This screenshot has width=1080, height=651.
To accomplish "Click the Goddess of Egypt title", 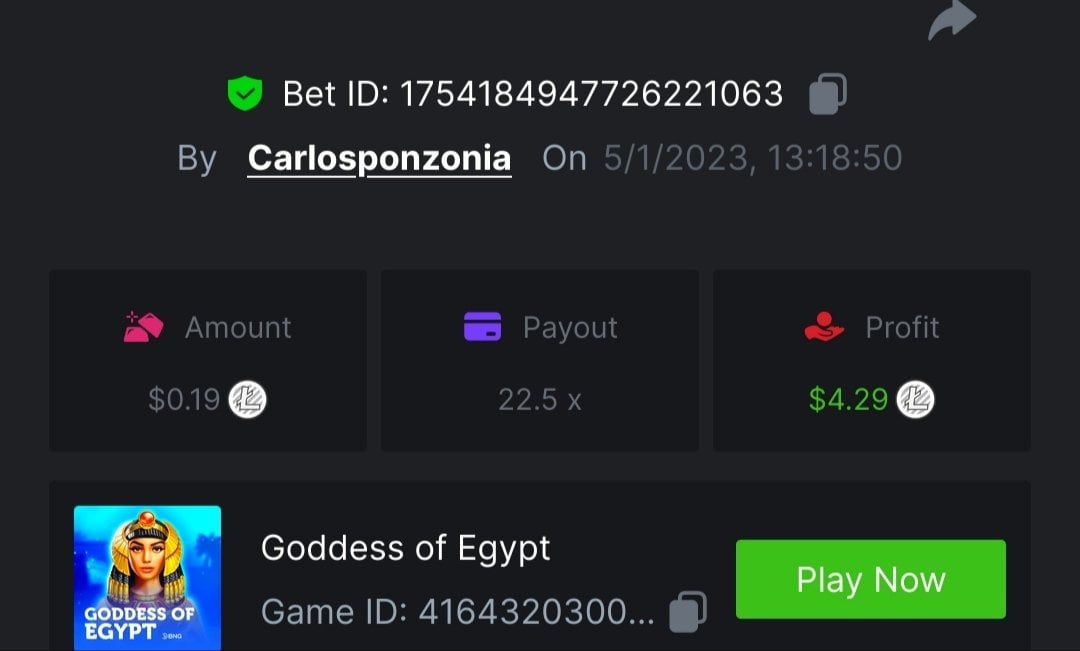I will 405,548.
